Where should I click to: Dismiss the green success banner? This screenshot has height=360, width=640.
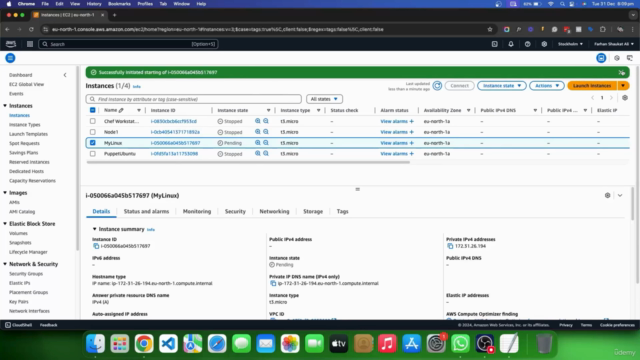[x=621, y=72]
